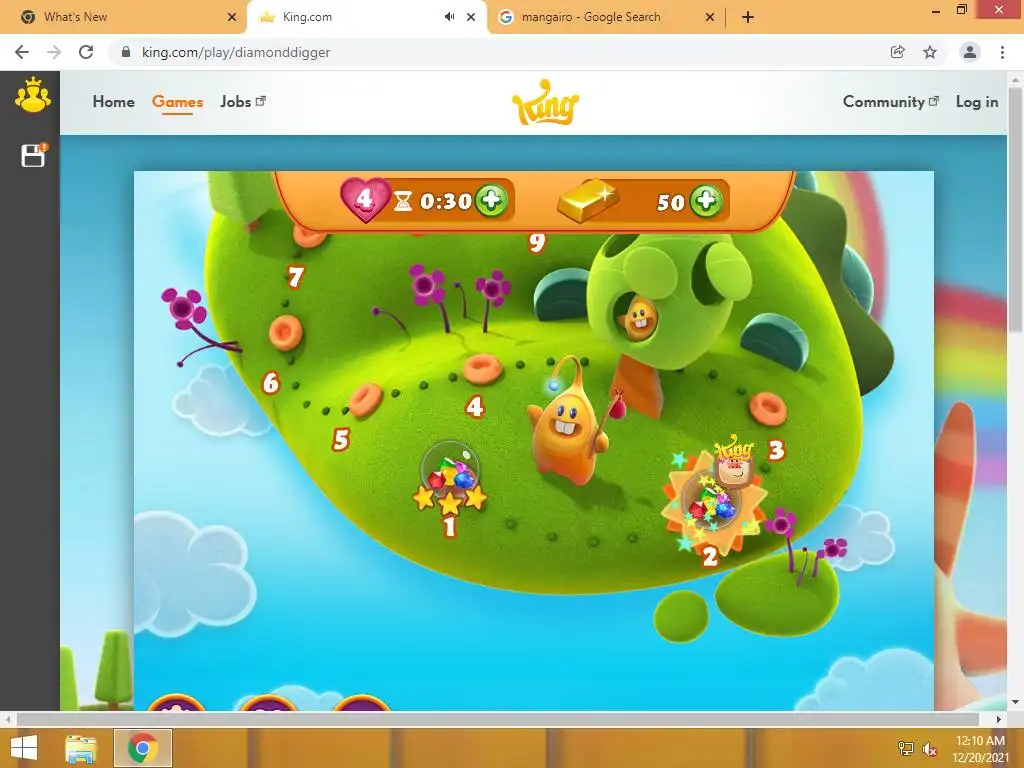This screenshot has height=768, width=1024.
Task: Click the King logo in page header
Action: pyautogui.click(x=545, y=103)
